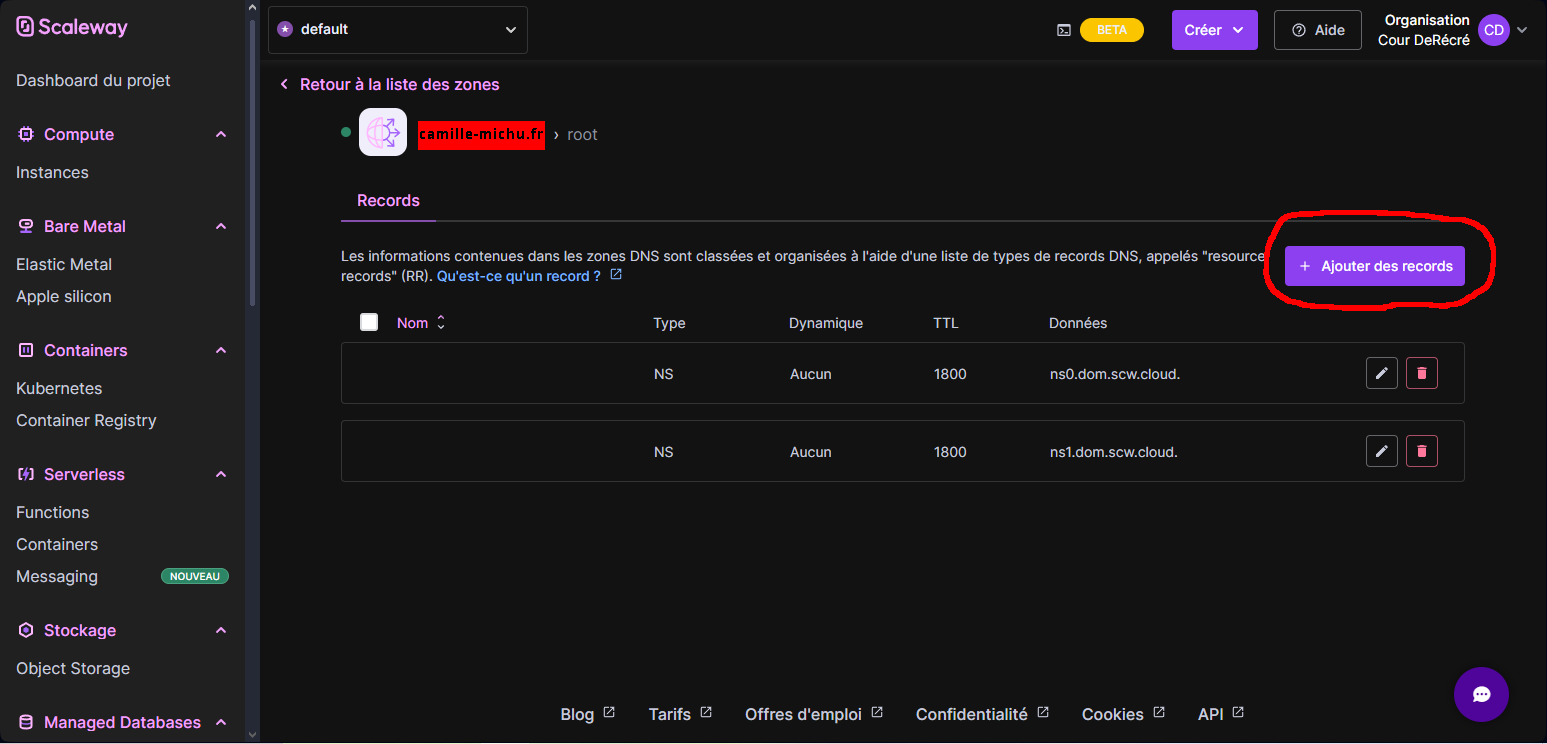The height and width of the screenshot is (744, 1547).
Task: Click the yellow BETA badge
Action: (1112, 30)
